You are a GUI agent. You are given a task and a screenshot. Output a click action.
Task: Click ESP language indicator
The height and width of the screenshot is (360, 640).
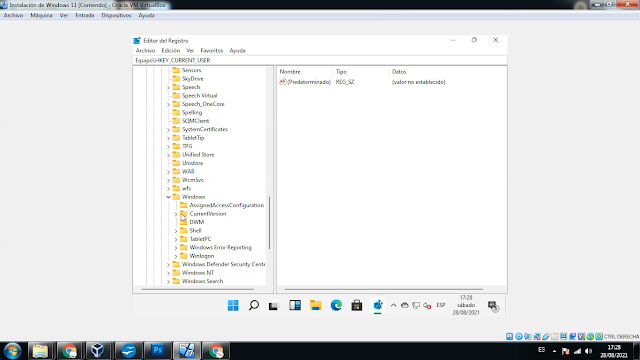pos(441,305)
